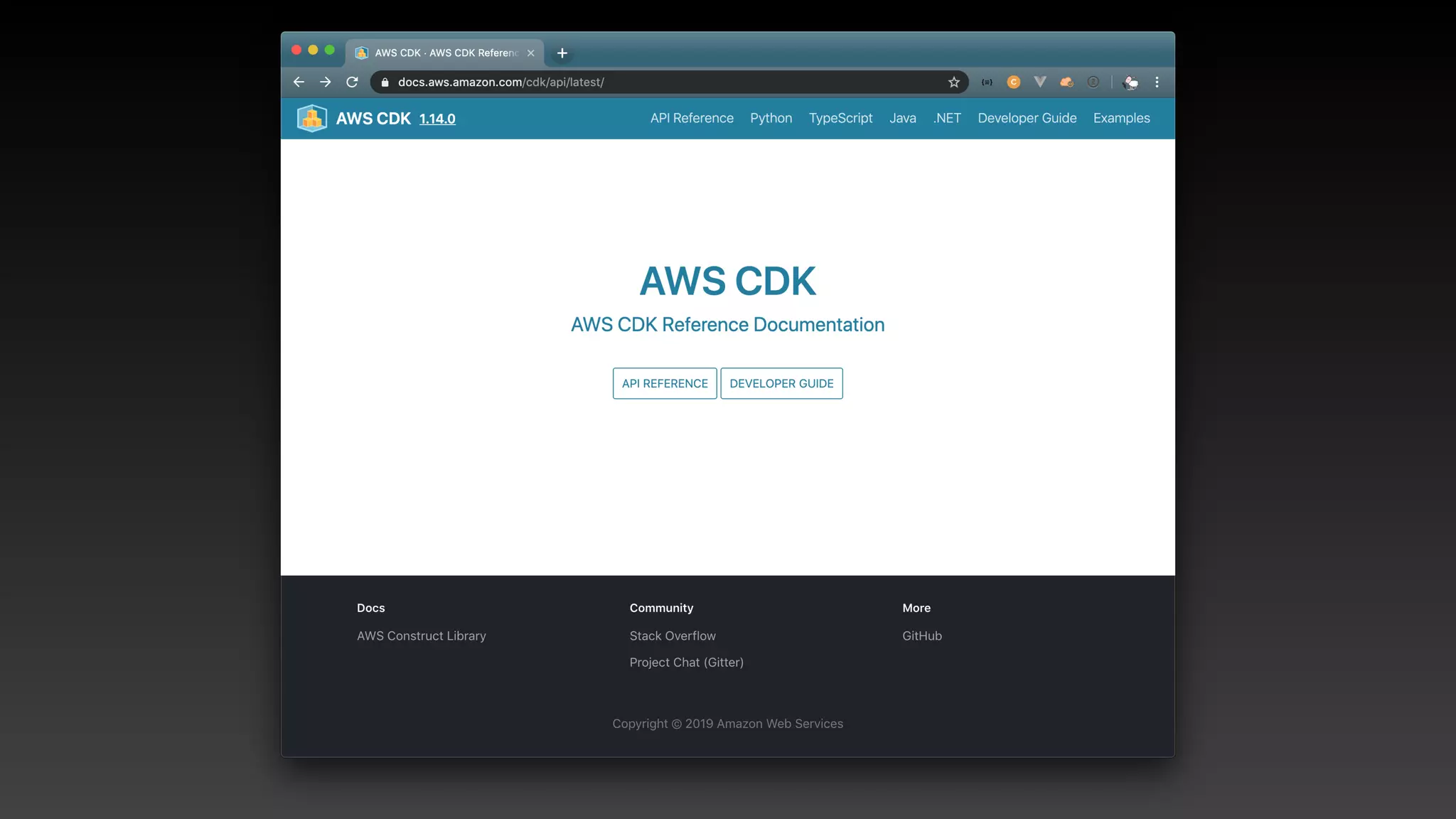
Task: Click the AWS CDK cube logo
Action: point(311,118)
